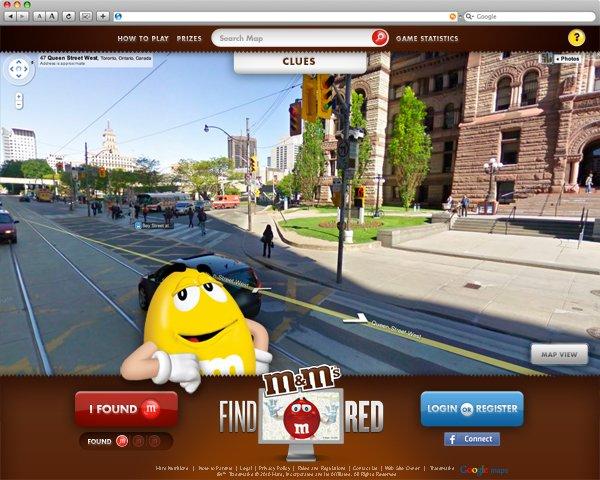Decrease text size with the small A button
This screenshot has height=480, width=600.
coord(39,16)
